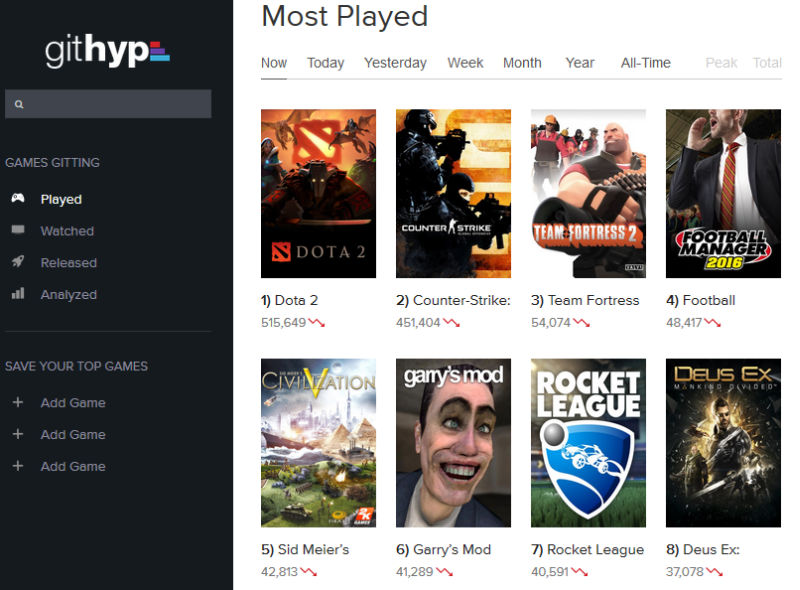Screen dimensions: 800x590
Task: Click the downtrend arrow under Counter-Strike
Action: pyautogui.click(x=451, y=323)
